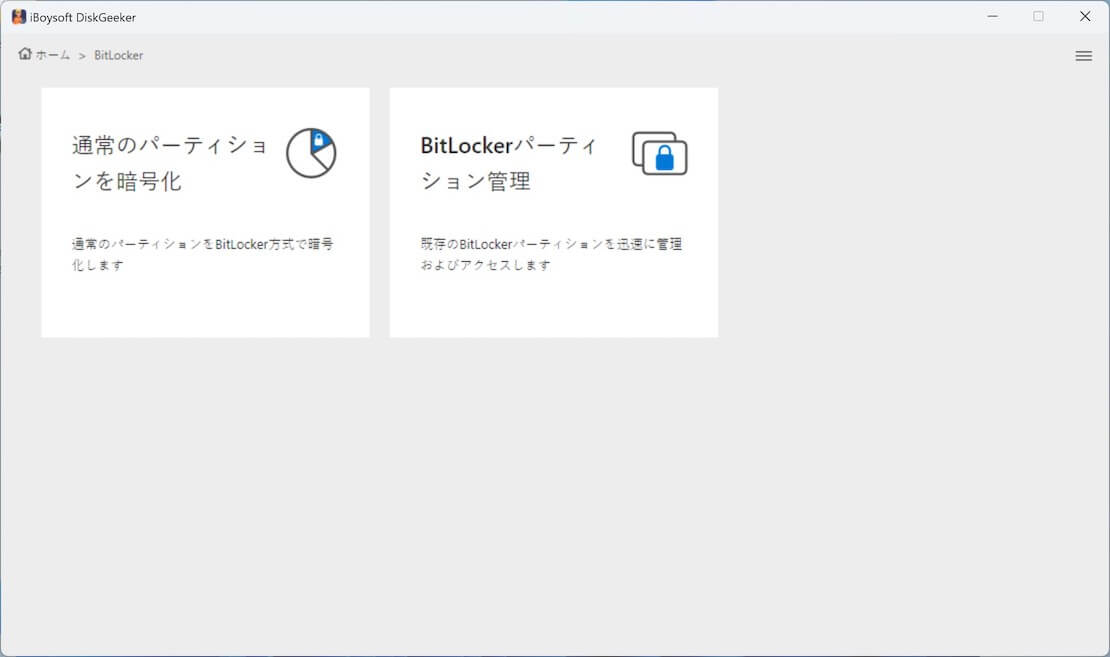Minimize the DiskGeeker window
The height and width of the screenshot is (657, 1110).
[992, 16]
